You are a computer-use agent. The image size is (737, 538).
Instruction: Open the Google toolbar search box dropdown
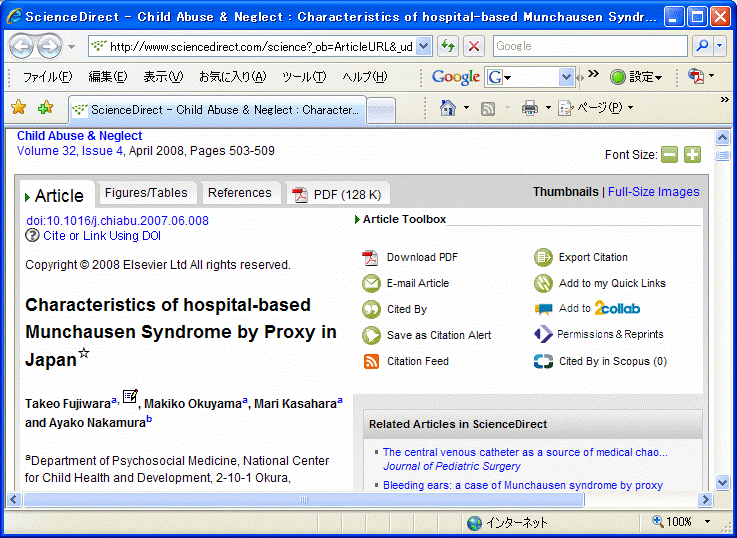(567, 77)
